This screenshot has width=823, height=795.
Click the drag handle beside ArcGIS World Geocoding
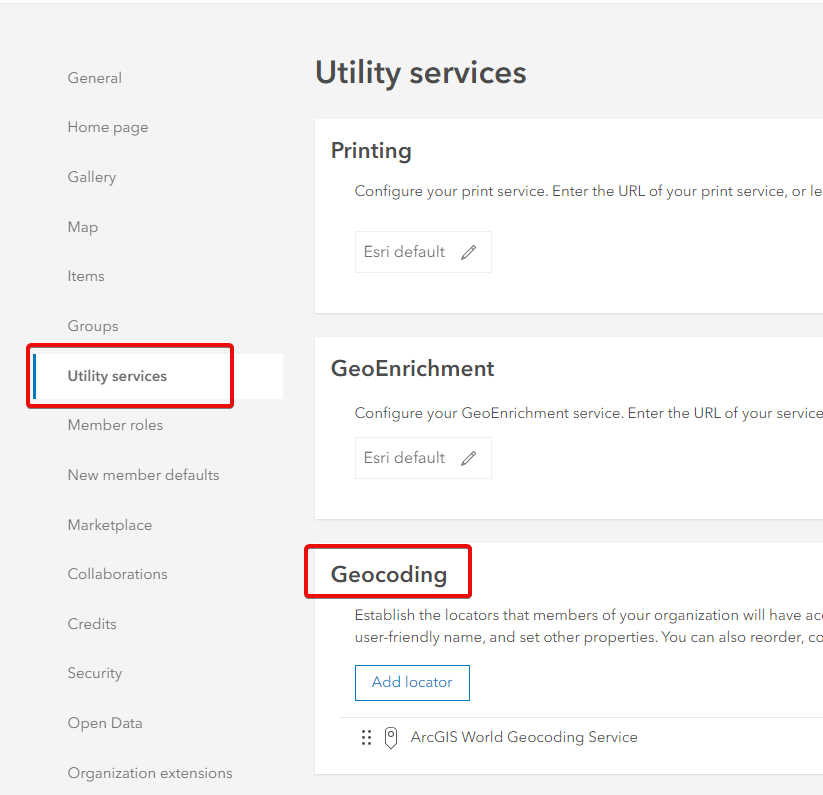point(366,738)
